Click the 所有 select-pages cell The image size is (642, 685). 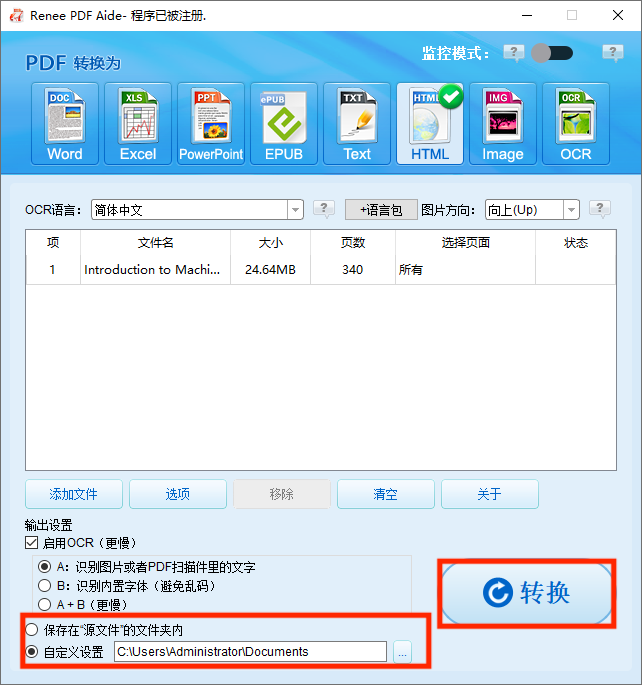[465, 270]
